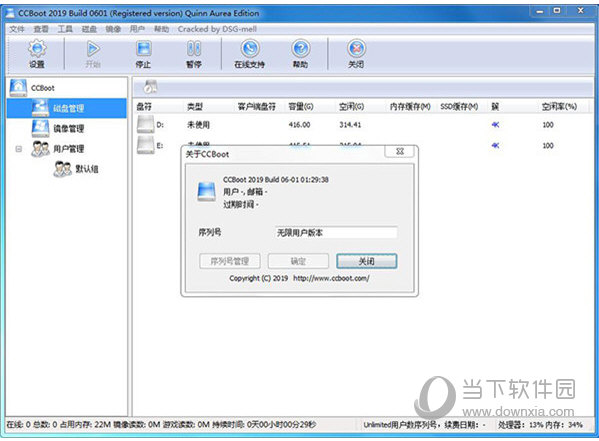Sort by 类型 column header

coord(194,107)
